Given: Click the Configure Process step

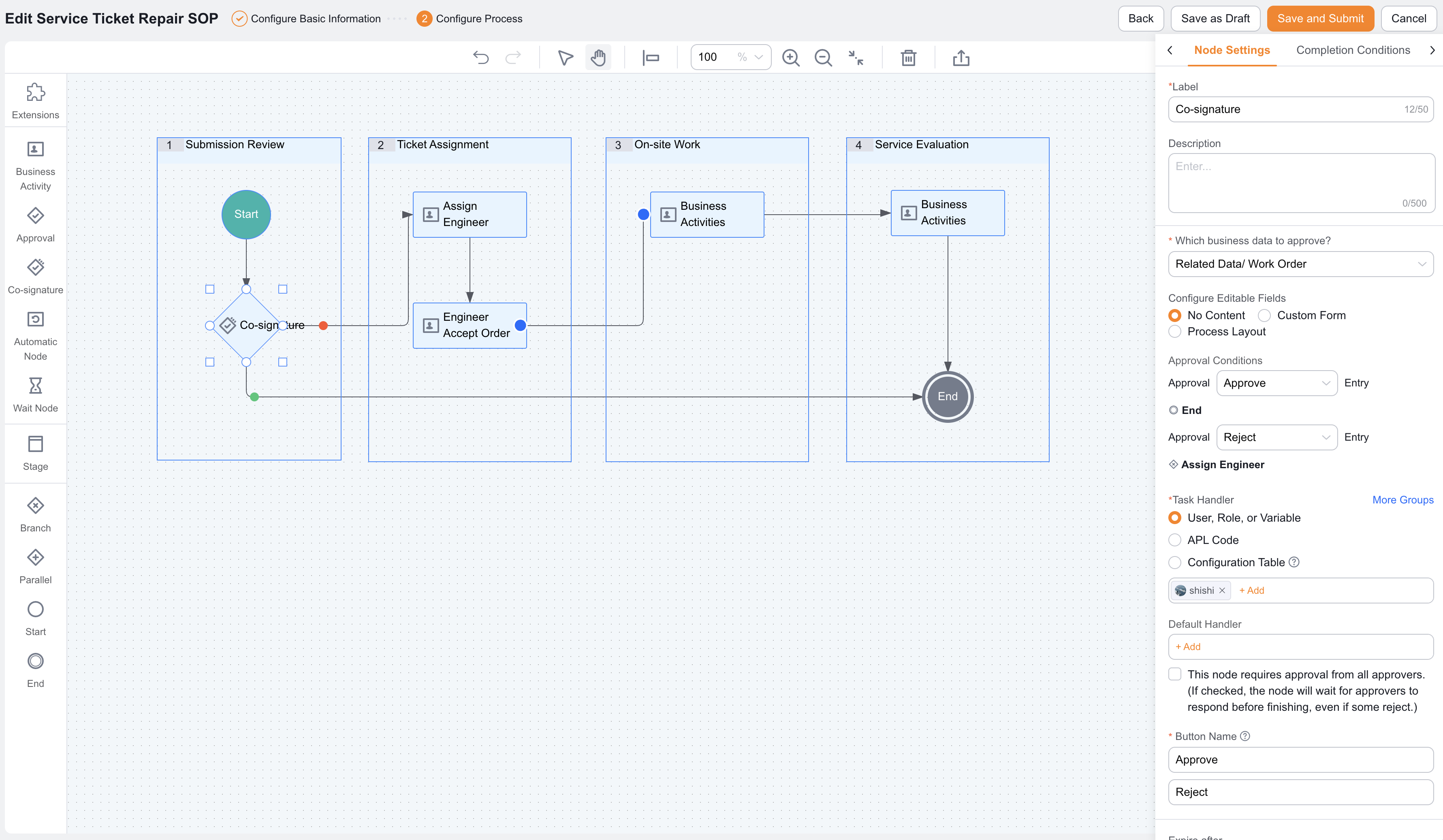Looking at the screenshot, I should pos(470,19).
